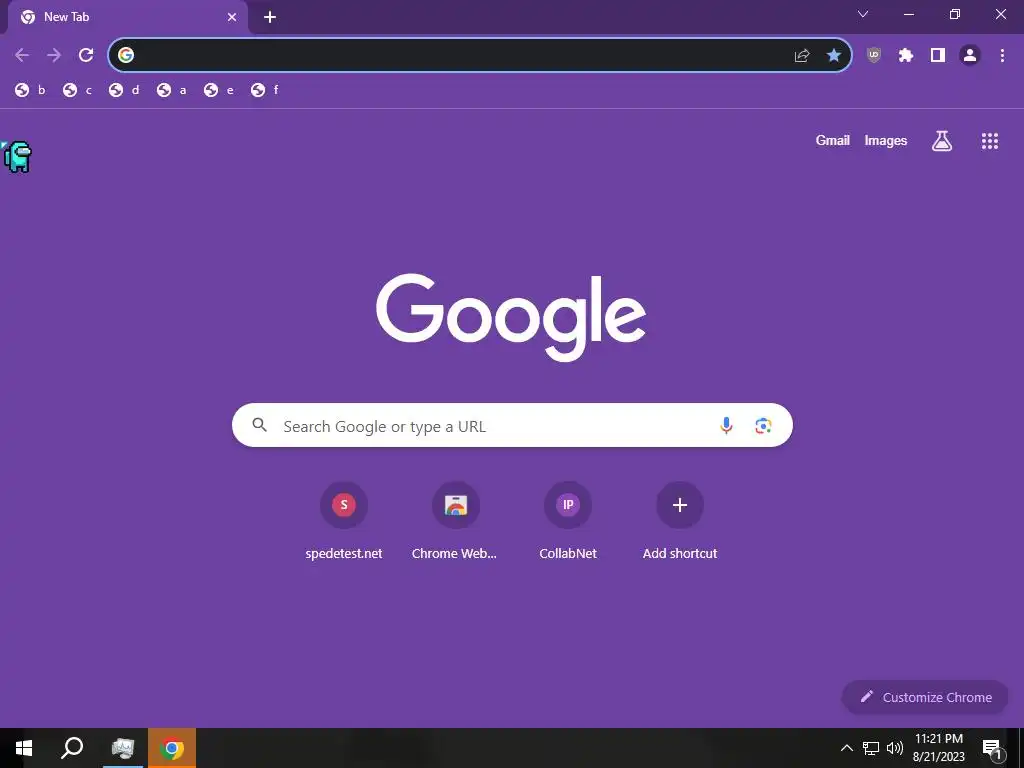
Task: Open bookmark e in the bookmarks bar
Action: [219, 90]
